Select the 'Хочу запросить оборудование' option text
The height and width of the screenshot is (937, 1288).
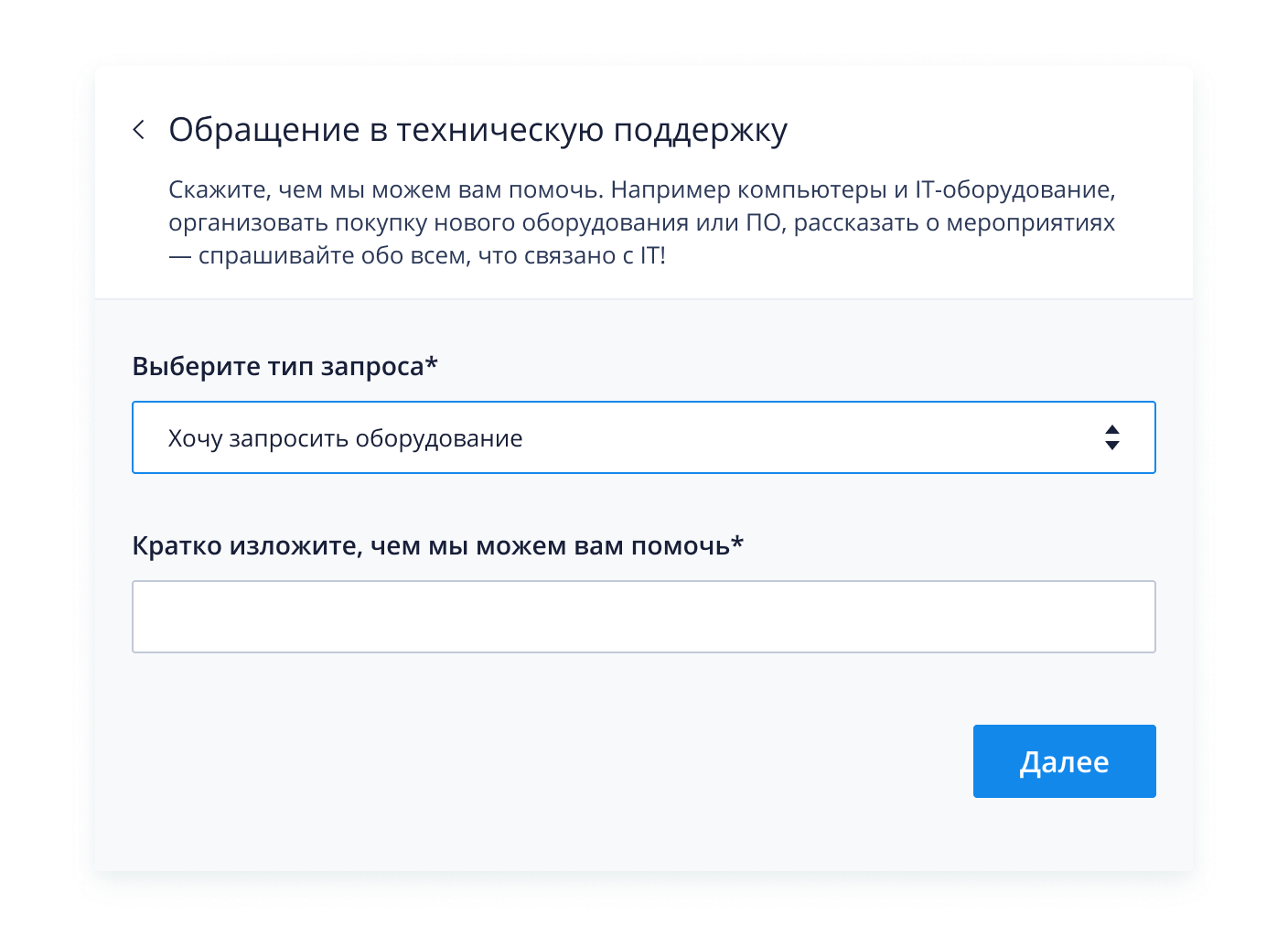(346, 438)
